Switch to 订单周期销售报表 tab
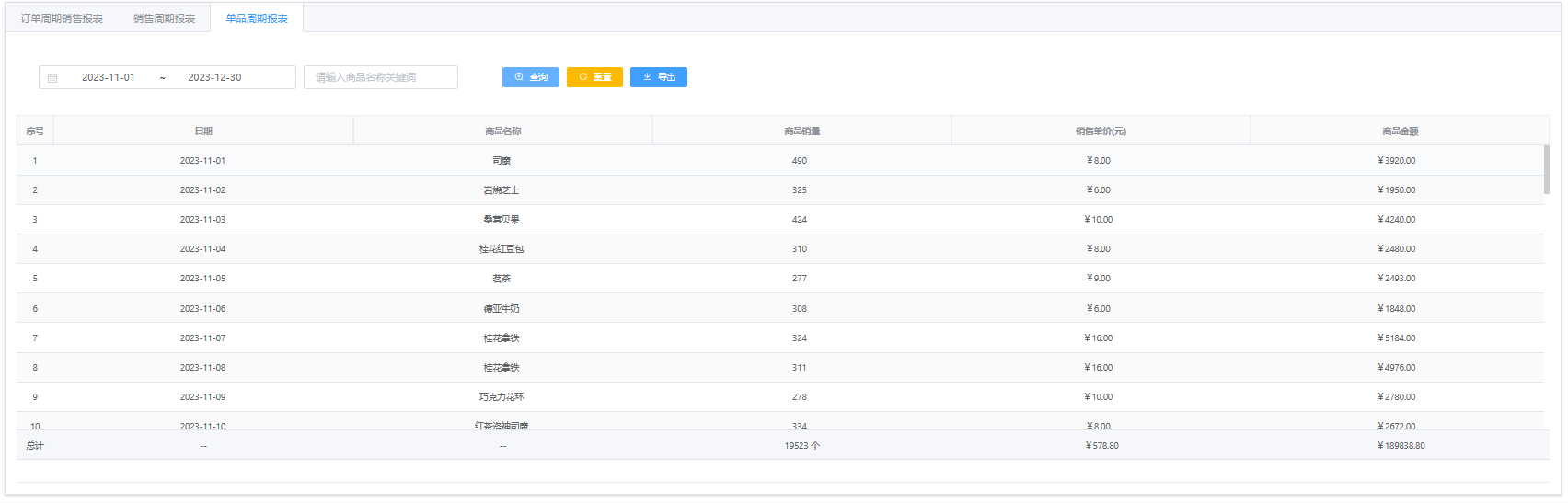 click(x=62, y=18)
